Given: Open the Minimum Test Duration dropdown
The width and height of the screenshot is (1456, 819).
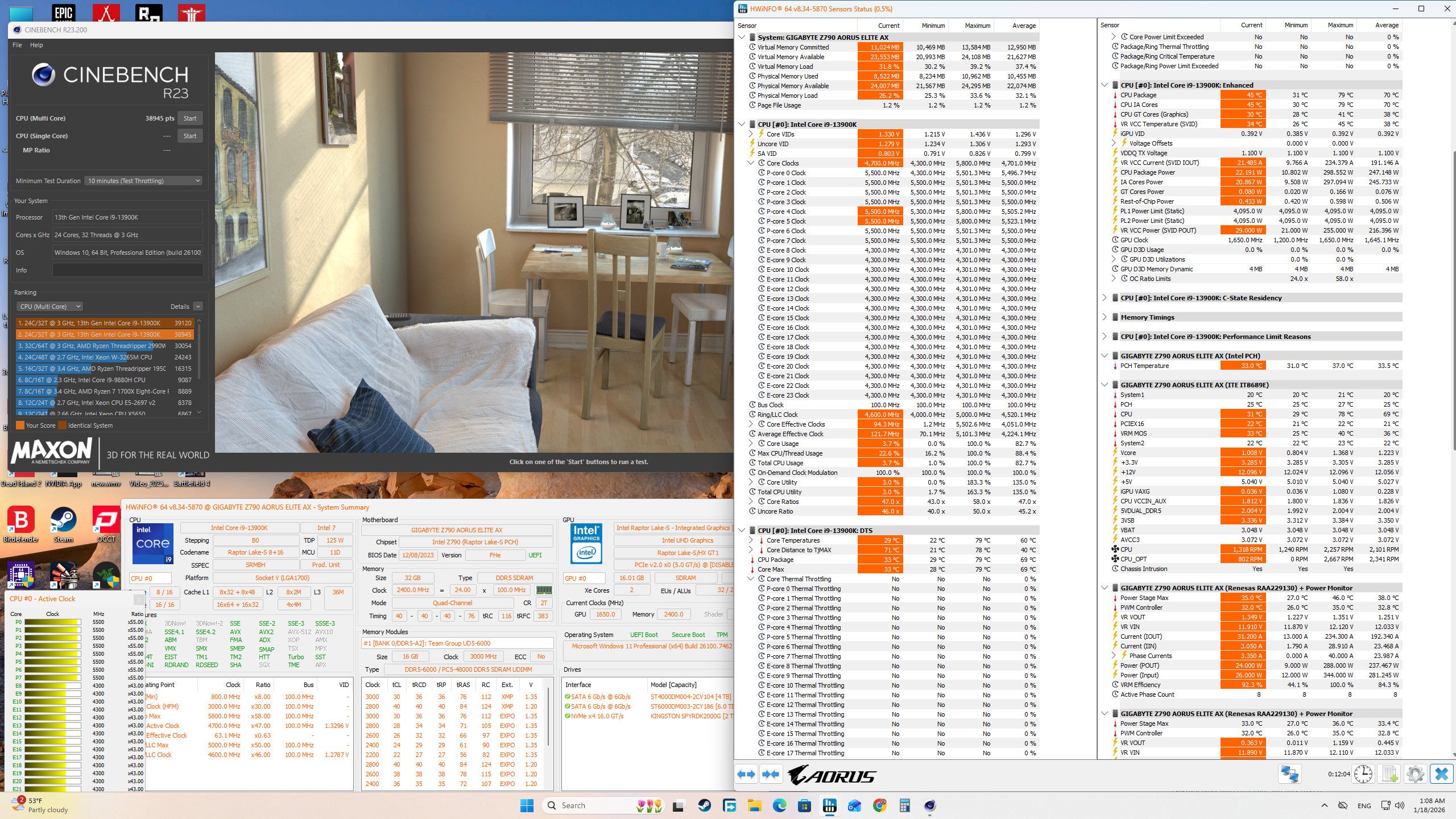Looking at the screenshot, I should click(x=143, y=181).
